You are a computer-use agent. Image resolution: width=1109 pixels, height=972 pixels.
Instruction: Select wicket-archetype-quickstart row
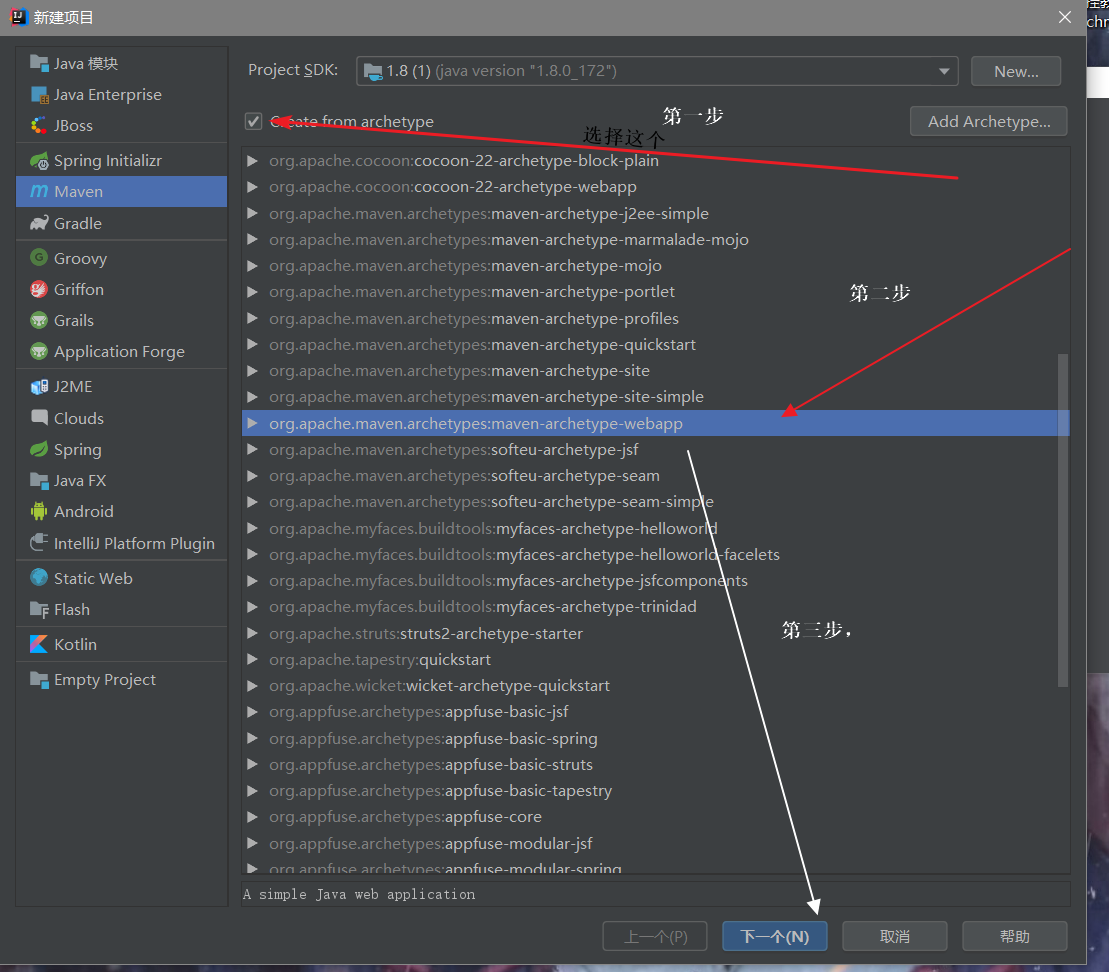pos(655,686)
